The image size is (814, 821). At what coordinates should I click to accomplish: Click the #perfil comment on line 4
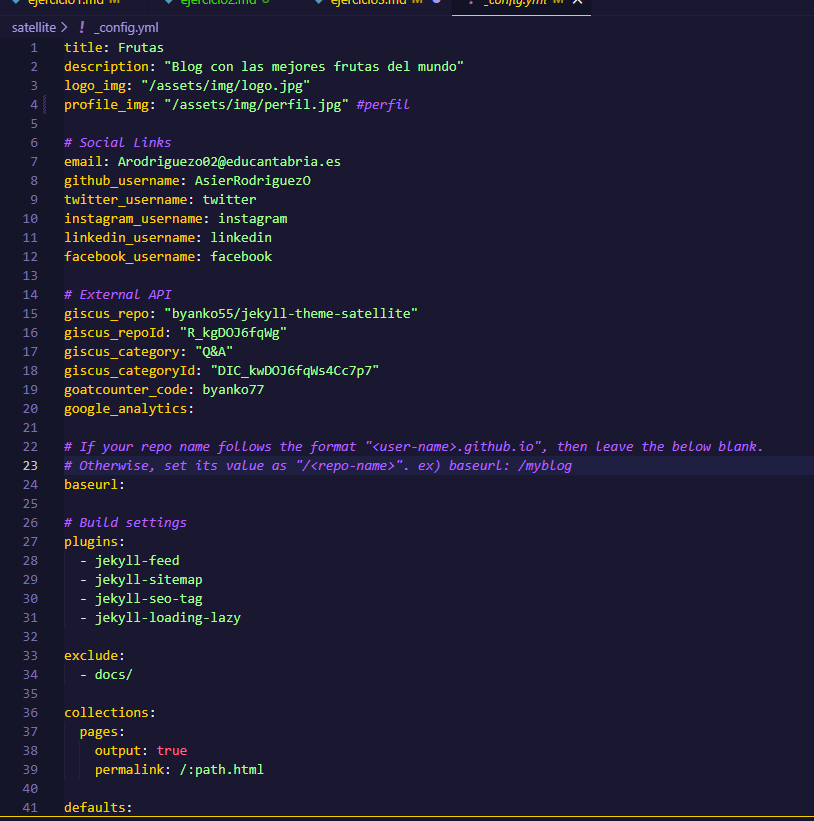click(x=382, y=104)
